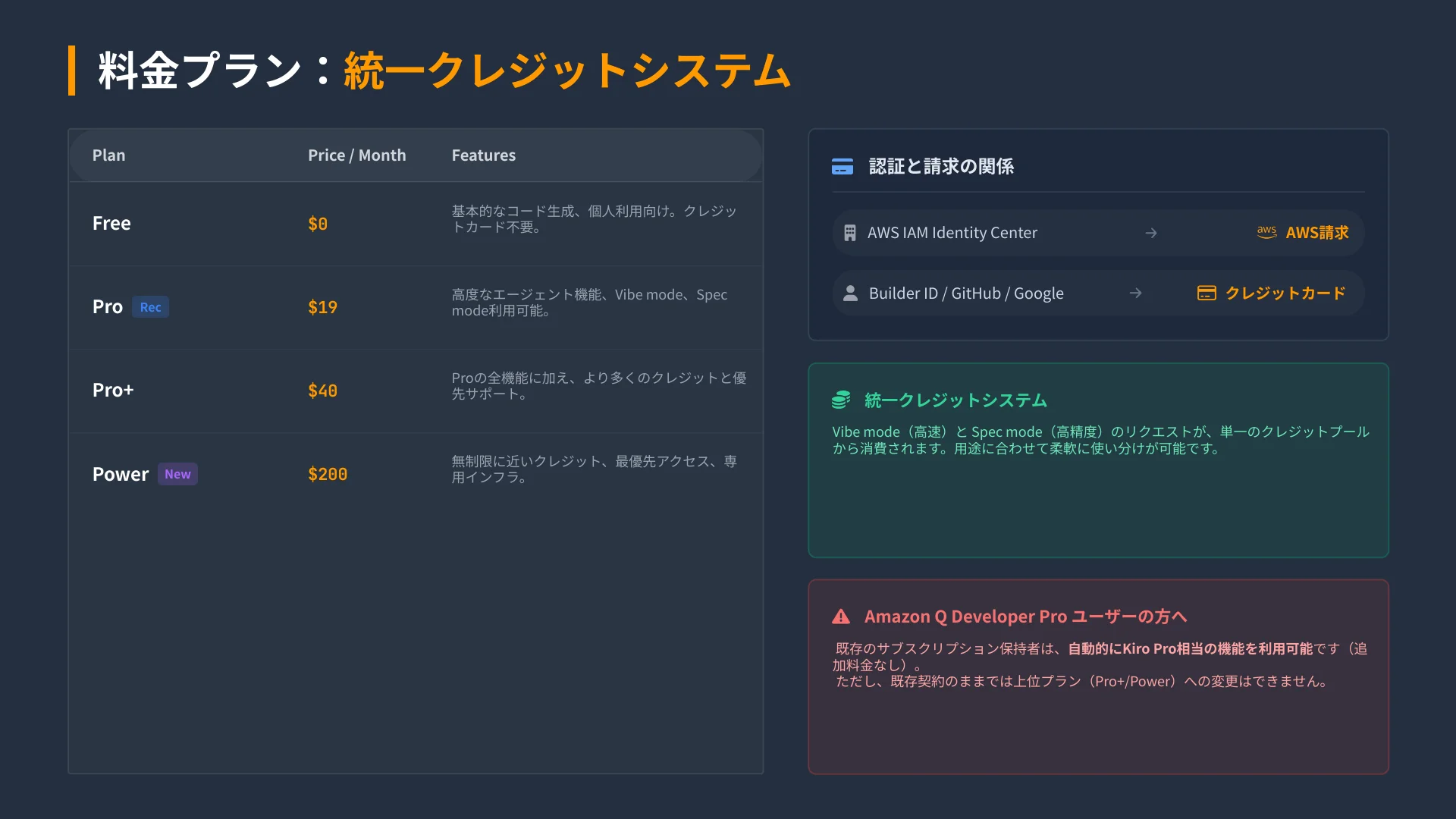Click the New badge next to Power
1456x819 pixels.
click(x=177, y=474)
